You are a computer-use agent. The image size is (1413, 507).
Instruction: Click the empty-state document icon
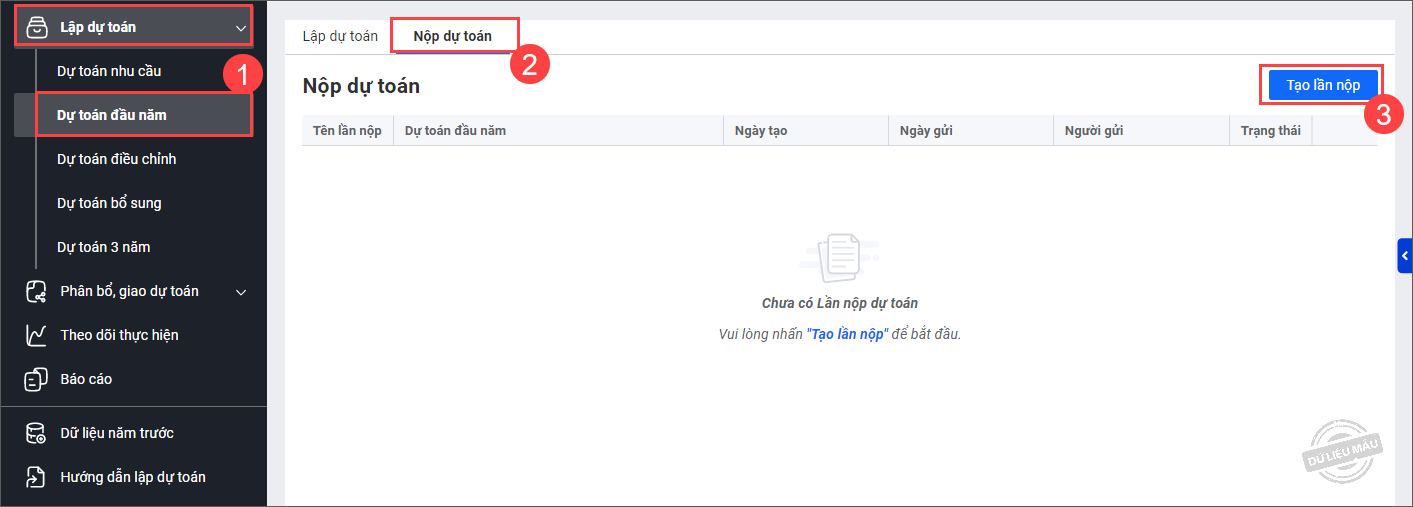click(x=838, y=258)
